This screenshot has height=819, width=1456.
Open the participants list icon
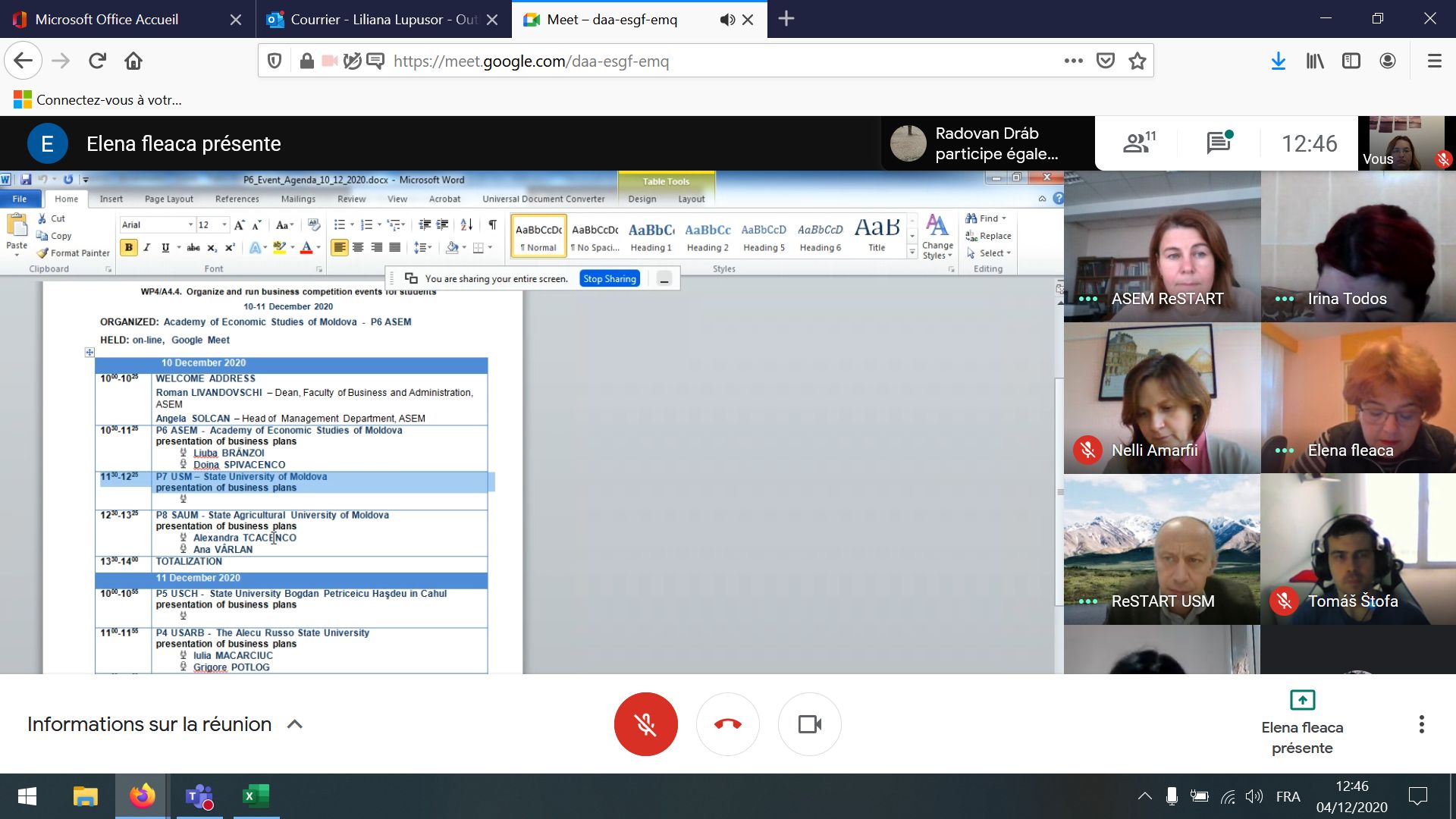(1139, 143)
